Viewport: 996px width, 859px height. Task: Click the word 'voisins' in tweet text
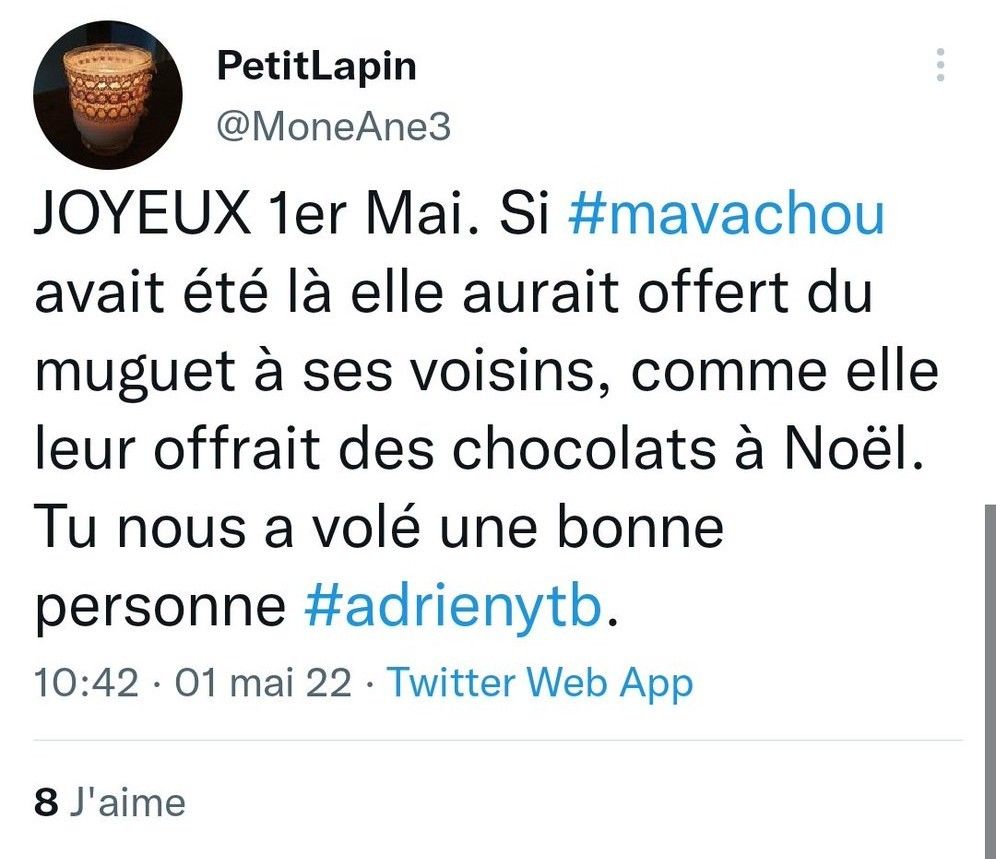(512, 374)
